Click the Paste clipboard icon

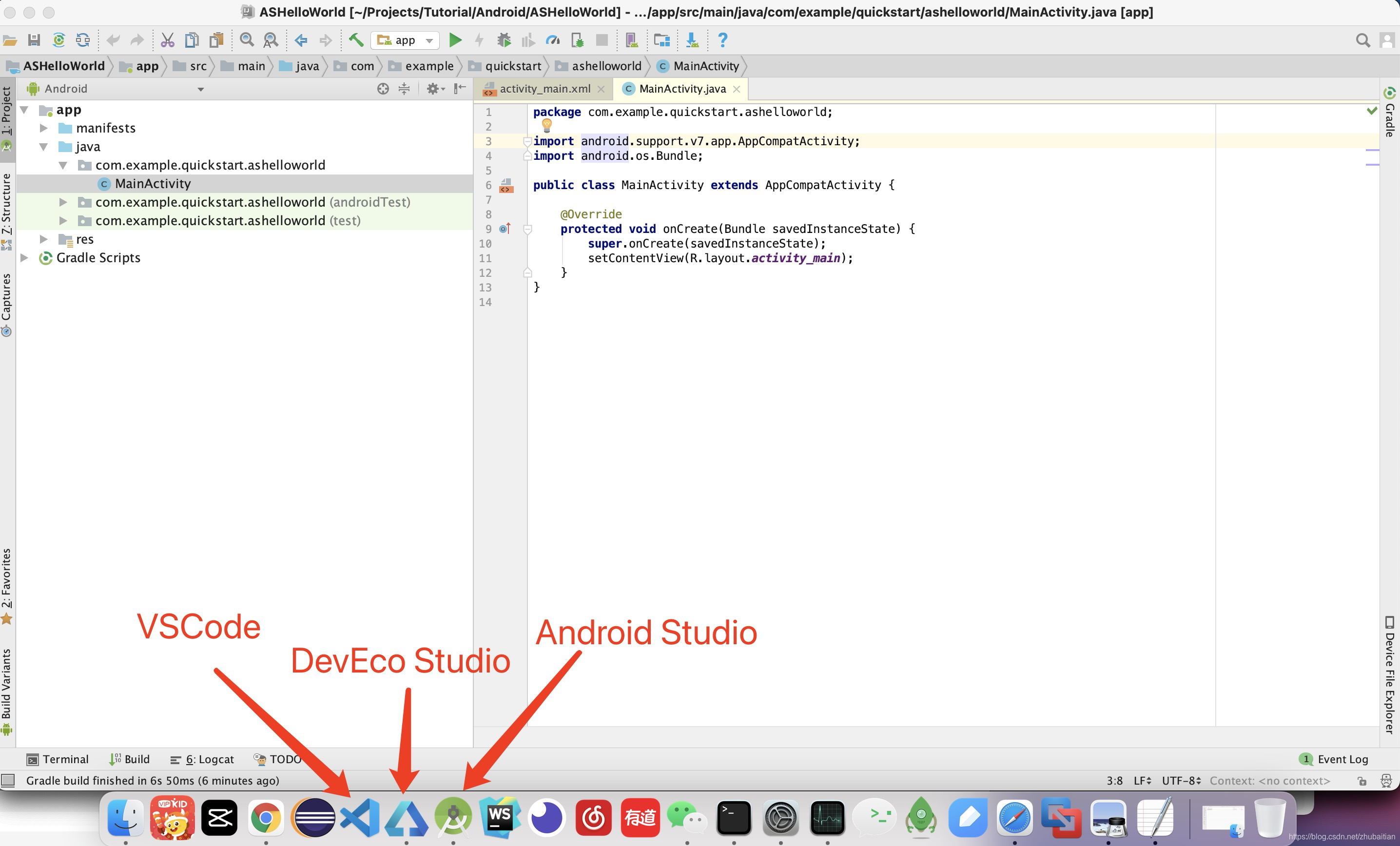coord(216,40)
